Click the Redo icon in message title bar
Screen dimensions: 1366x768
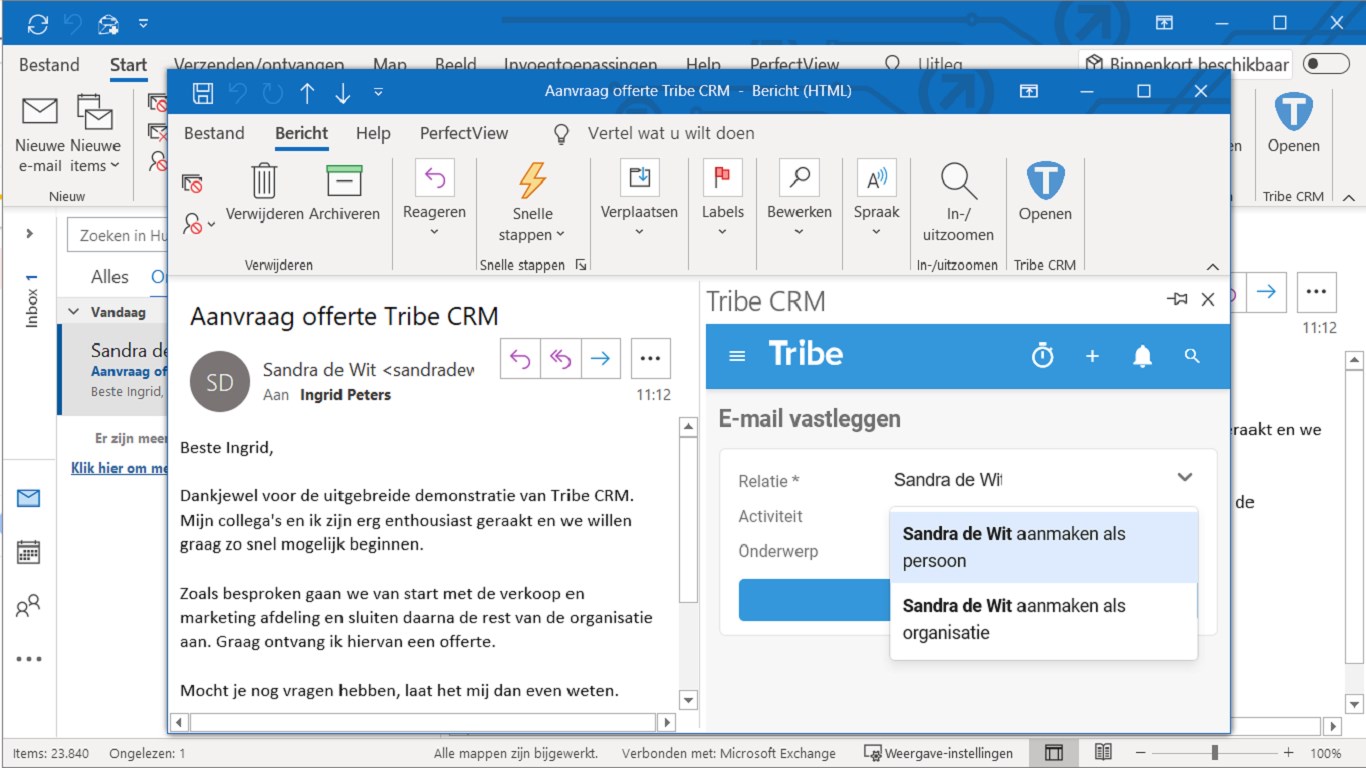[272, 93]
